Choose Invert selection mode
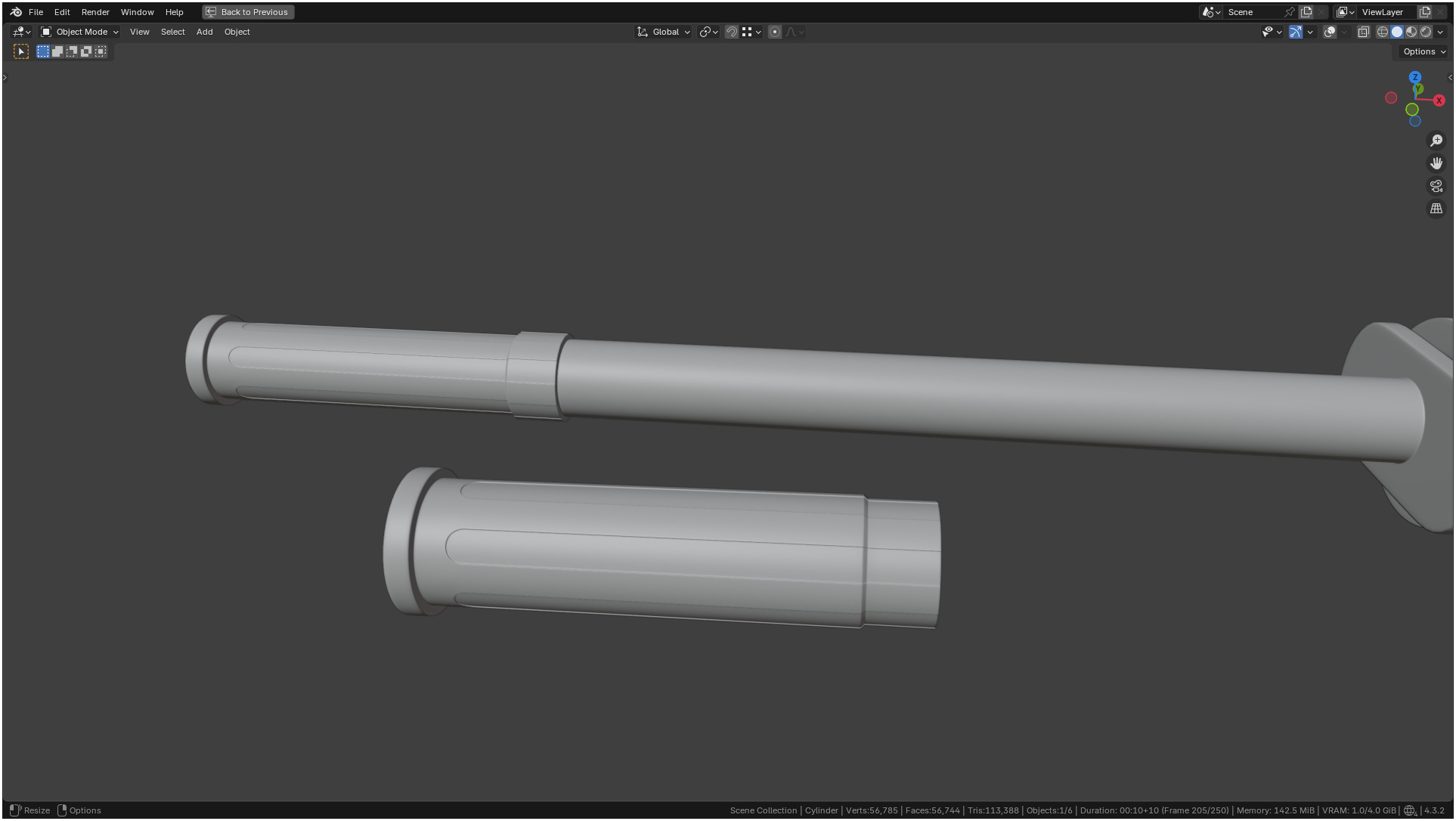This screenshot has width=1456, height=821. pyautogui.click(x=86, y=51)
